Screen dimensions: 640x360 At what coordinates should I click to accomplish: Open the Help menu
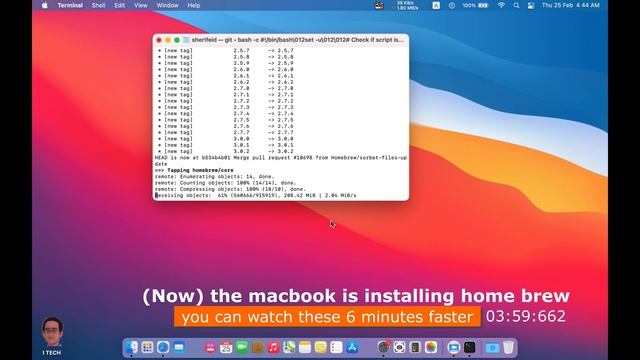point(193,5)
